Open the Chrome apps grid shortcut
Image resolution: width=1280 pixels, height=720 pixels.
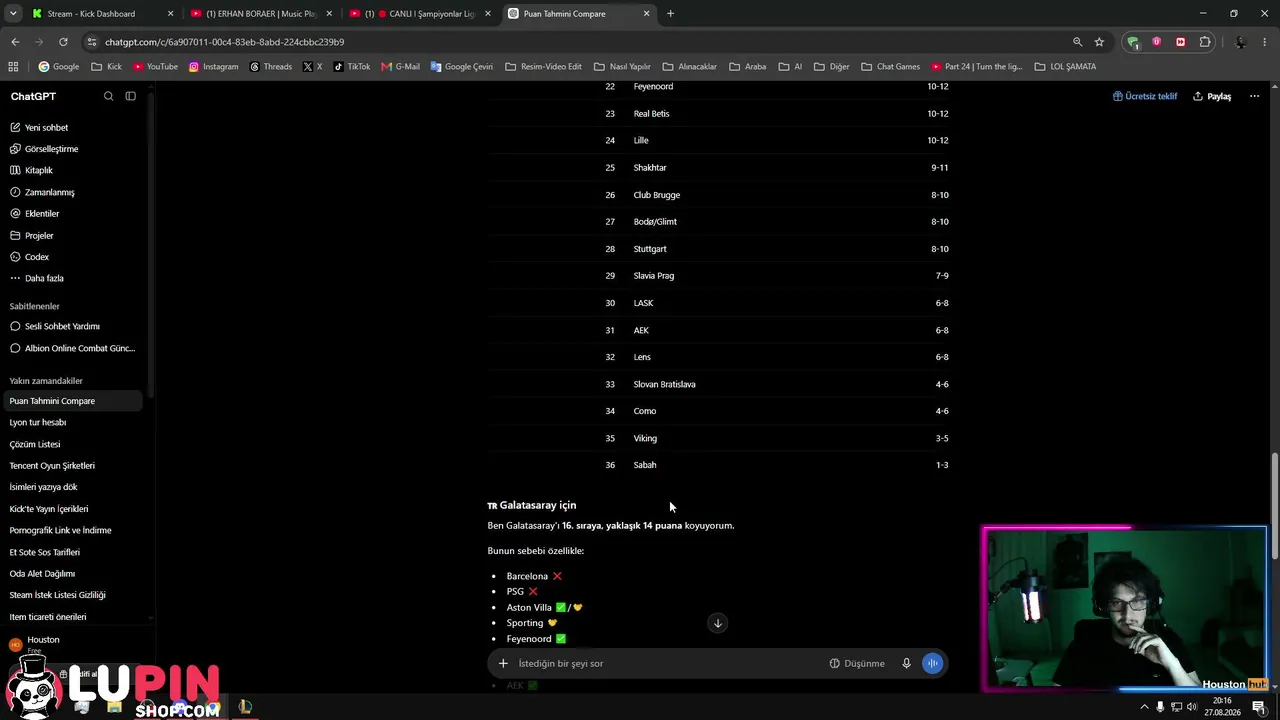click(13, 67)
